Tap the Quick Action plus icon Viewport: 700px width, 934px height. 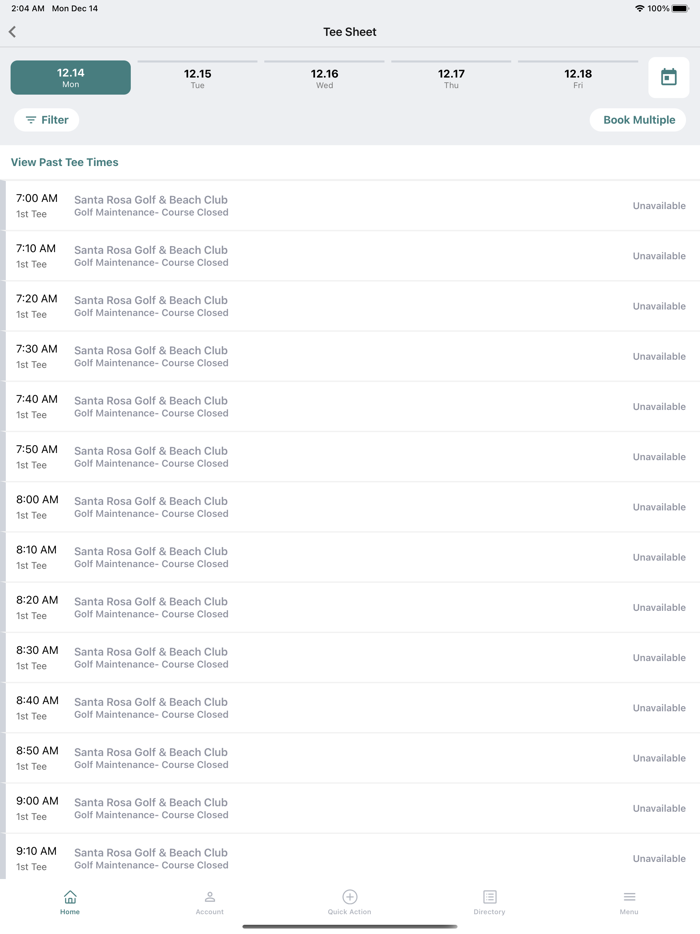[x=349, y=897]
